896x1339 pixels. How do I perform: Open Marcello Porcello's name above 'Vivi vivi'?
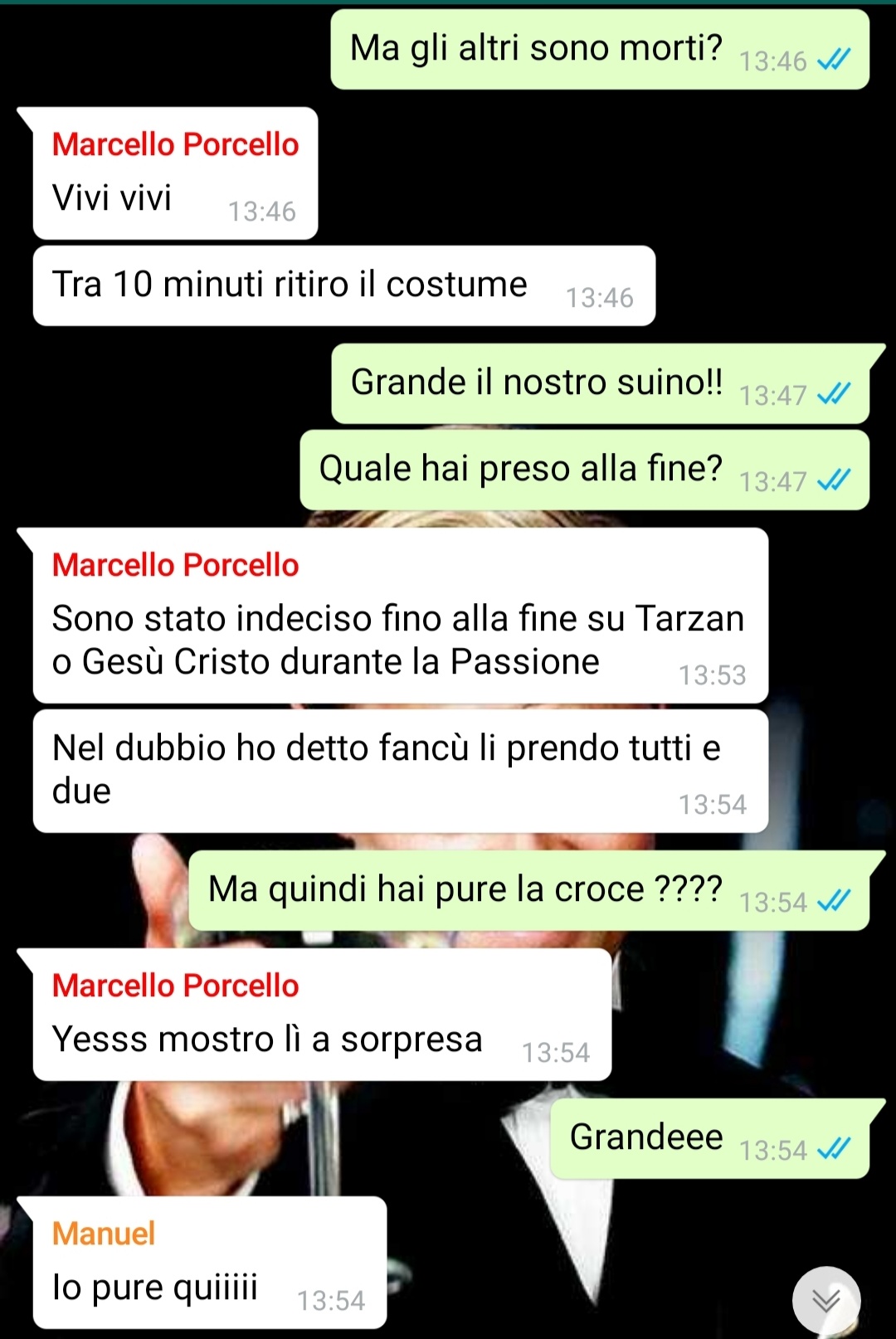(x=175, y=144)
